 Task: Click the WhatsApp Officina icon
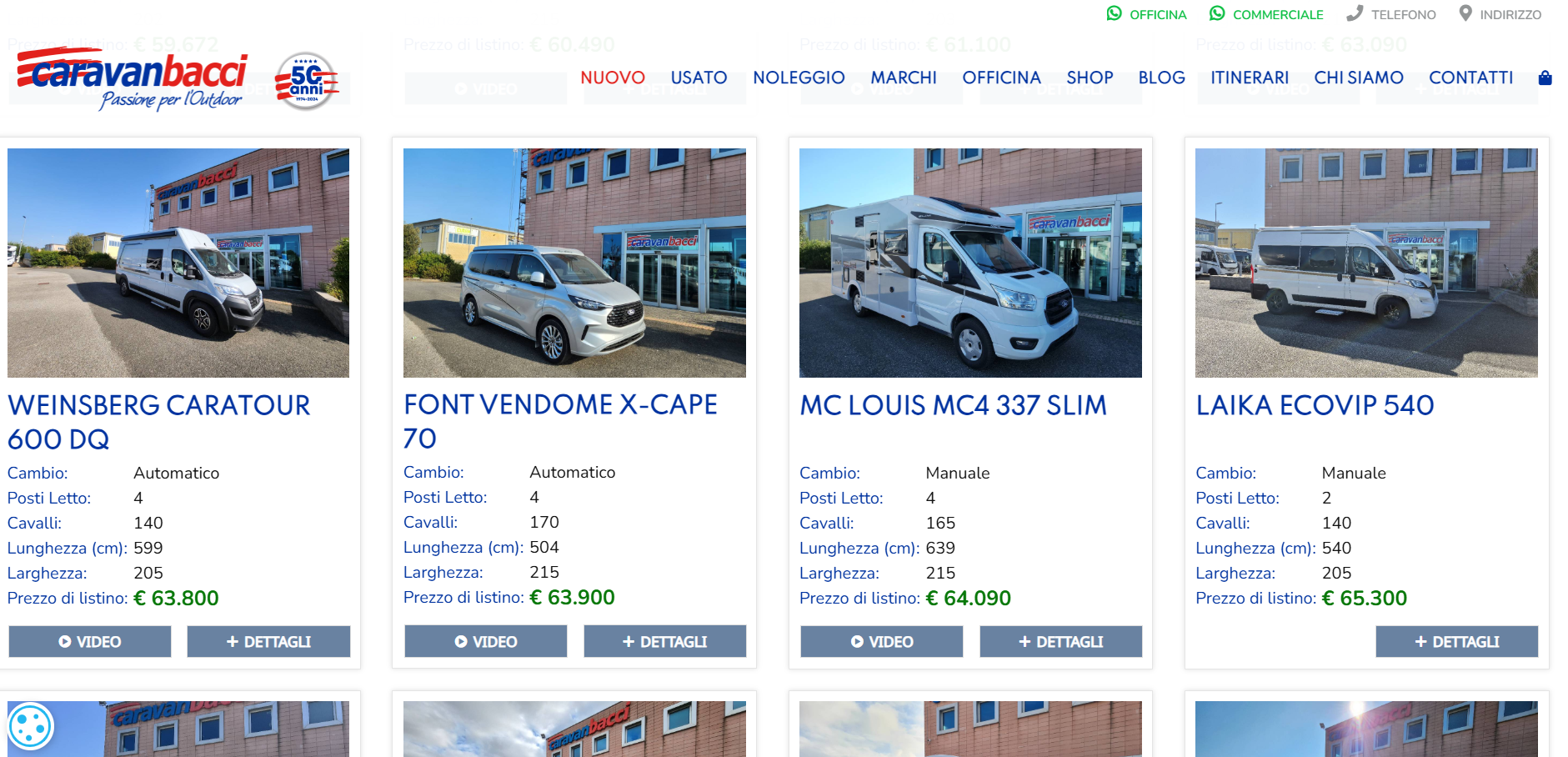(x=1114, y=13)
